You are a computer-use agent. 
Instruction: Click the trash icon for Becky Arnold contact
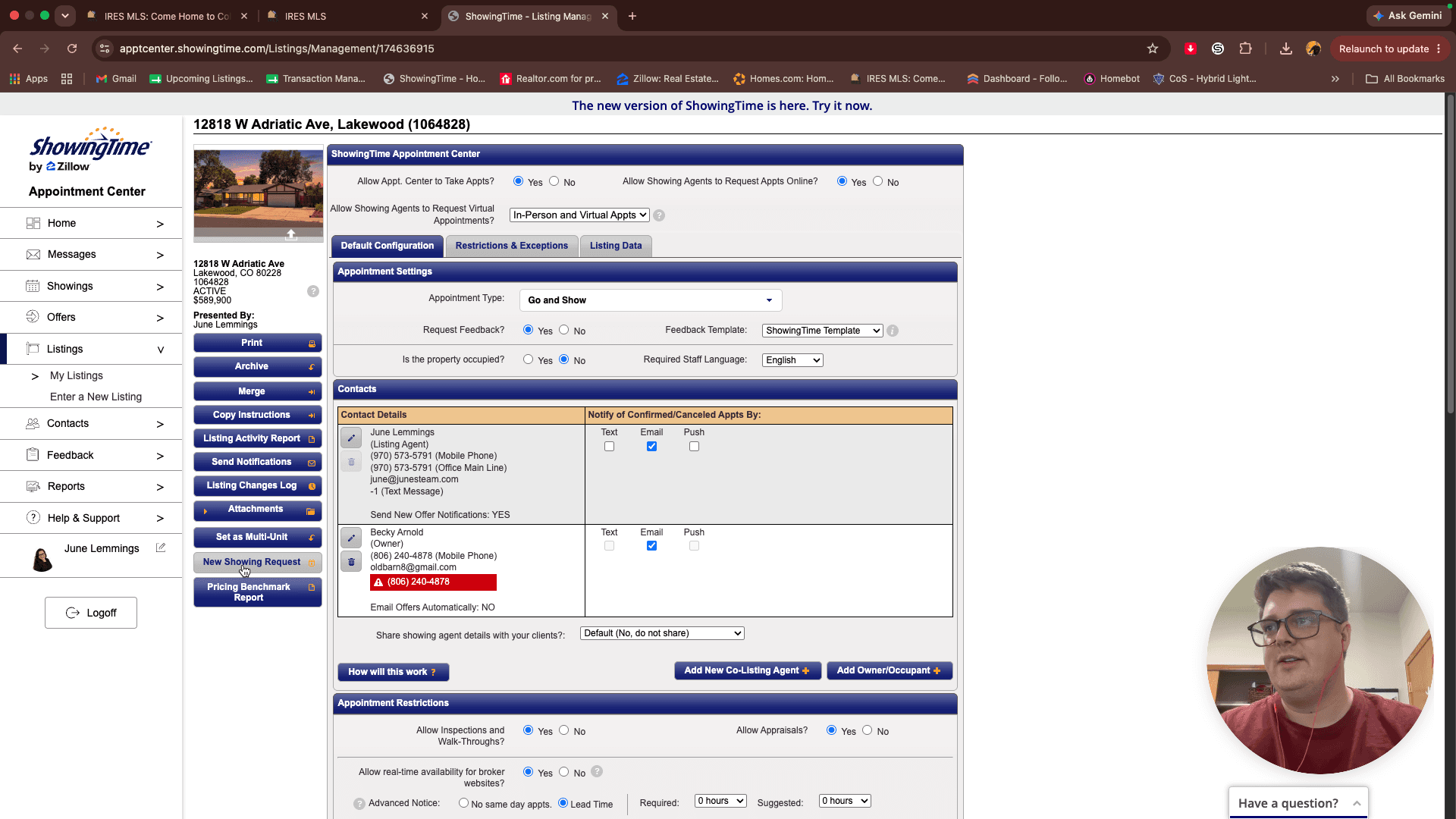[x=351, y=562]
